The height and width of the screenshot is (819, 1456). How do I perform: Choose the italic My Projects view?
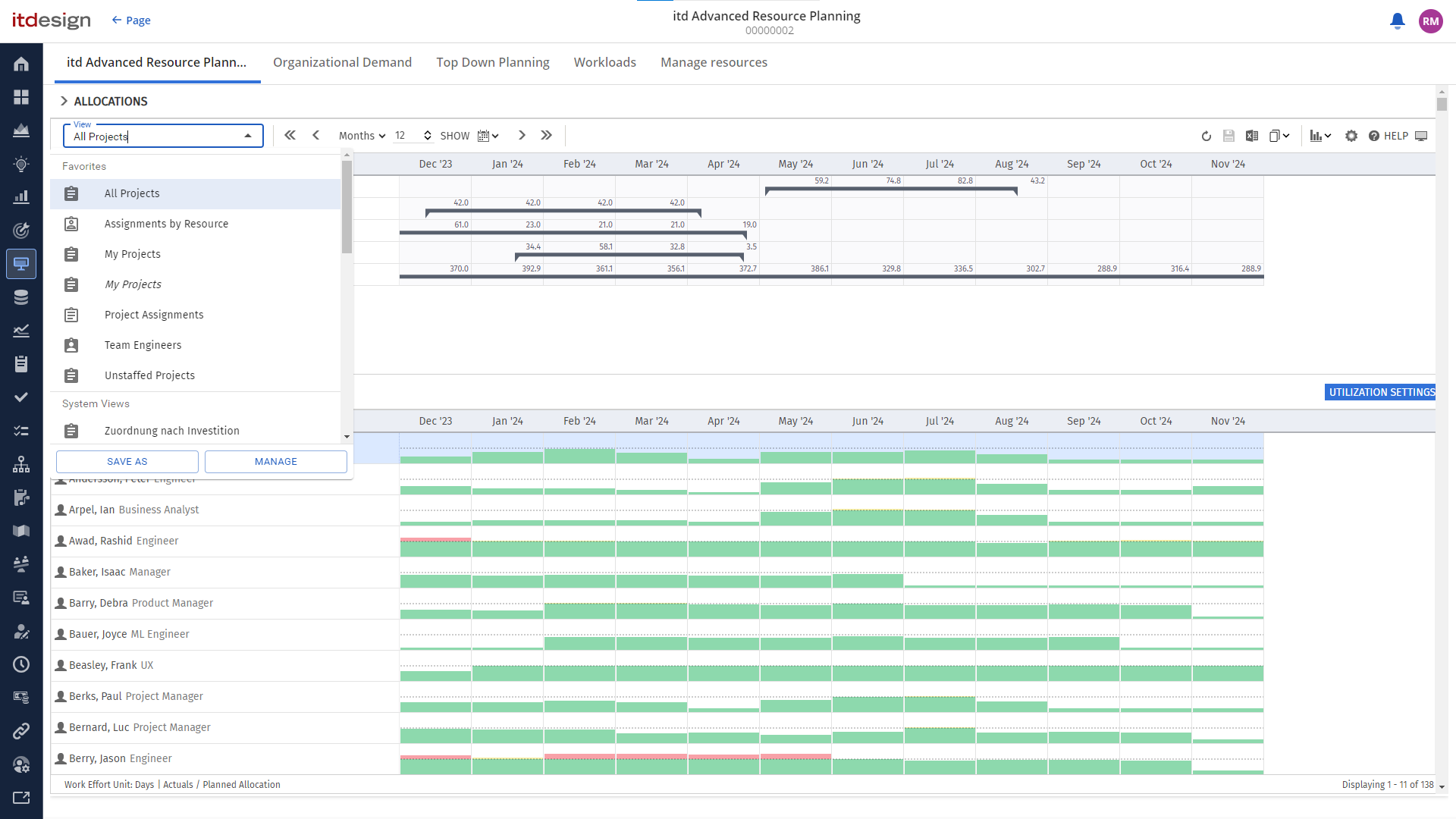(196, 284)
